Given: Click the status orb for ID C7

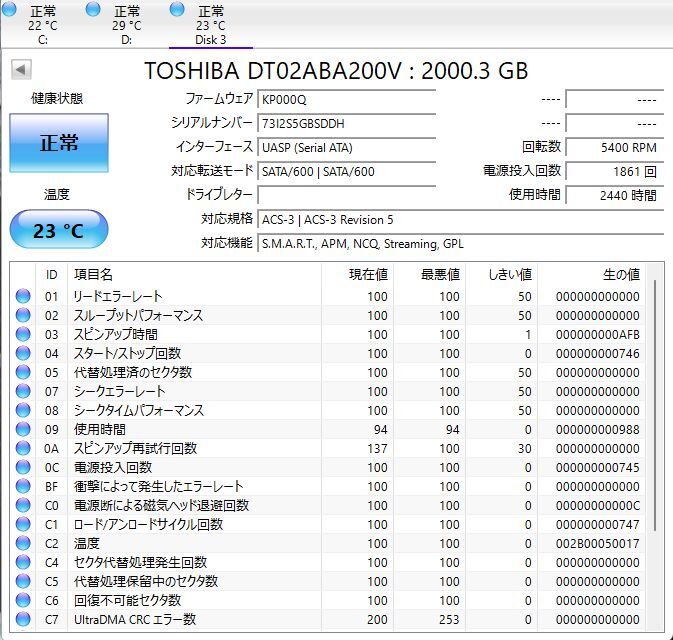Looking at the screenshot, I should point(23,619).
